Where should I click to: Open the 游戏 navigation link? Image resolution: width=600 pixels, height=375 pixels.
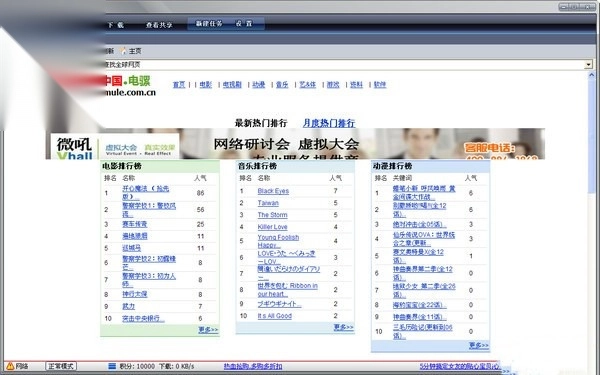[x=333, y=85]
